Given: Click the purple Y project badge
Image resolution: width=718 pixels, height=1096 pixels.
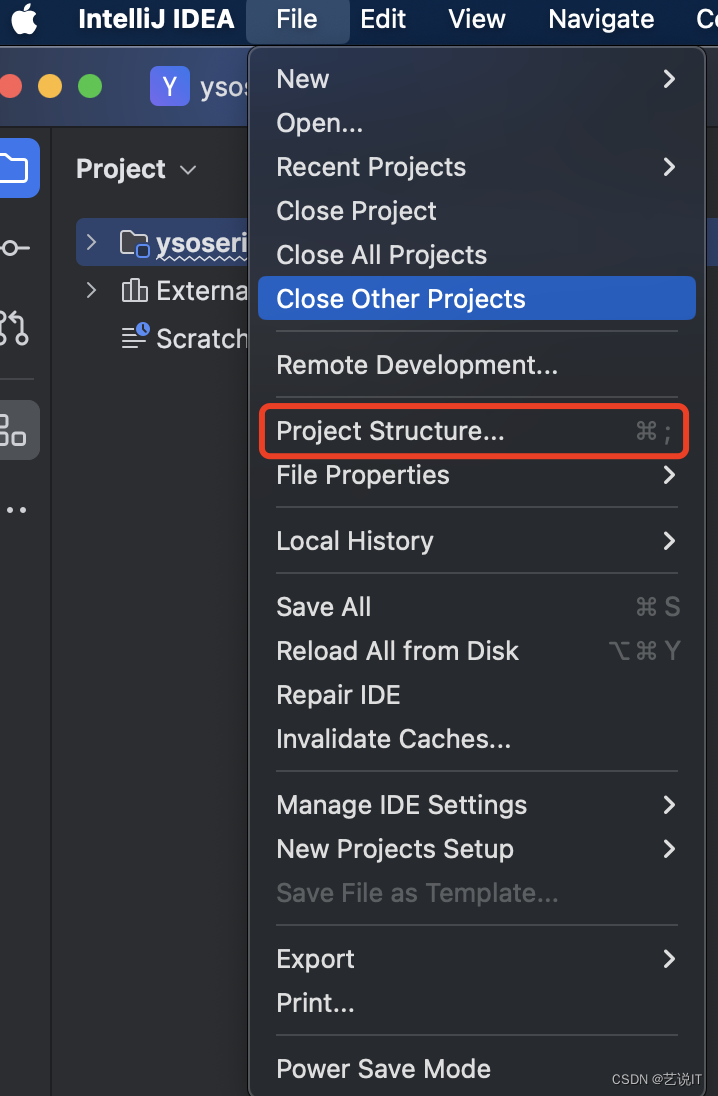Looking at the screenshot, I should 169,87.
